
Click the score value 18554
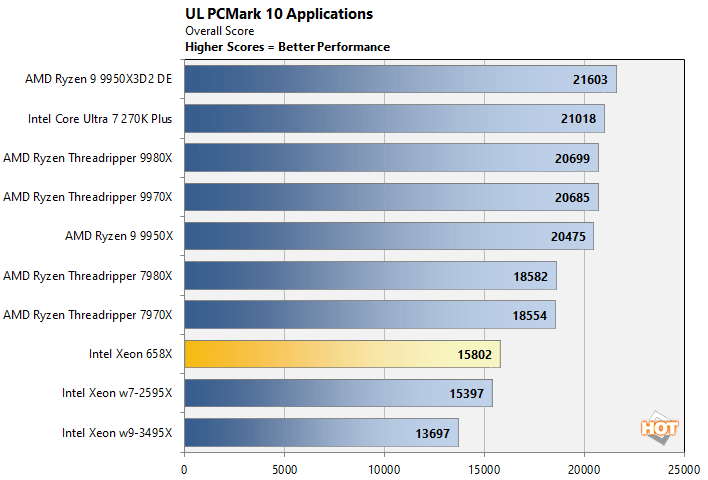[530, 316]
